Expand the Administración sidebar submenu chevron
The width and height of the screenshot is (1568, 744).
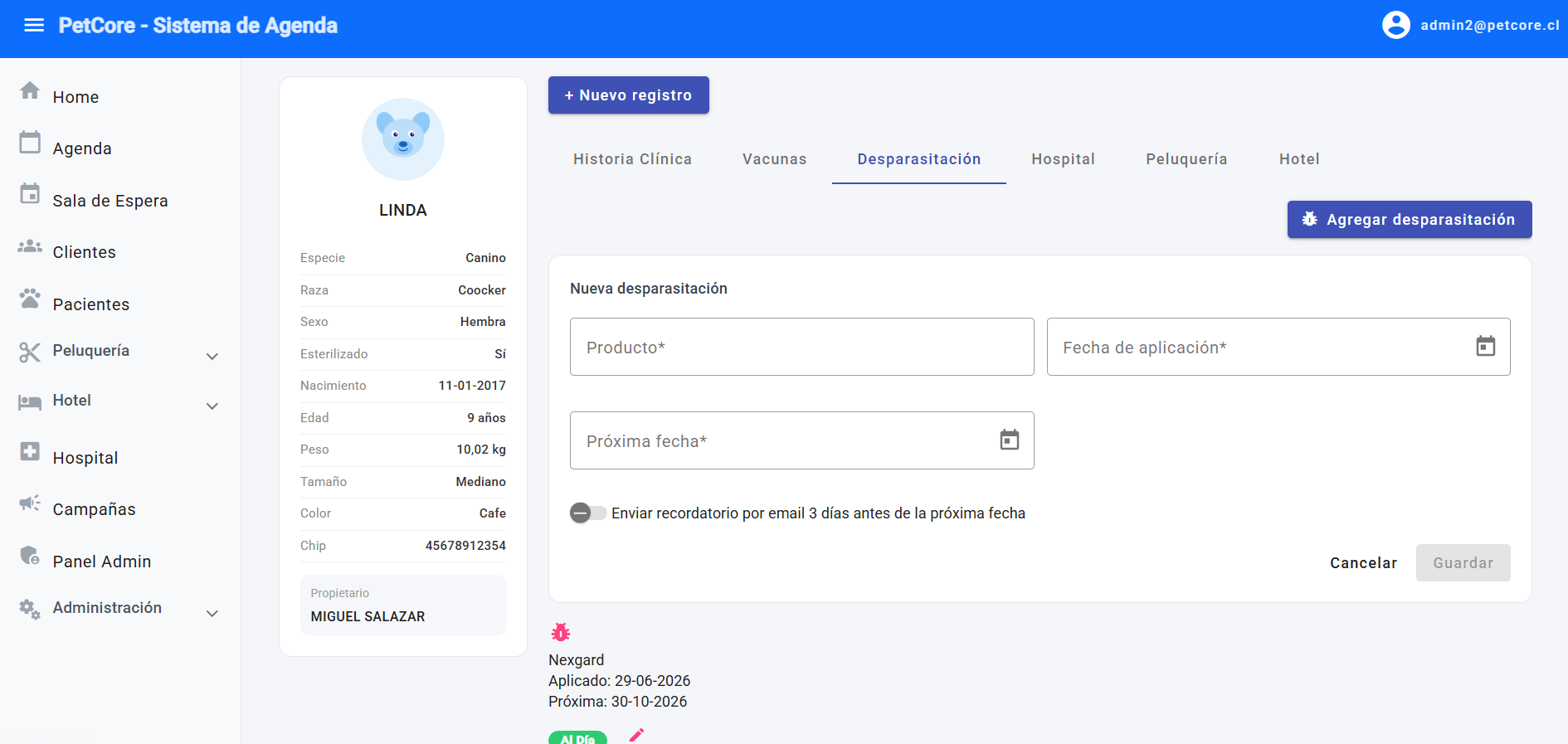[x=212, y=614]
